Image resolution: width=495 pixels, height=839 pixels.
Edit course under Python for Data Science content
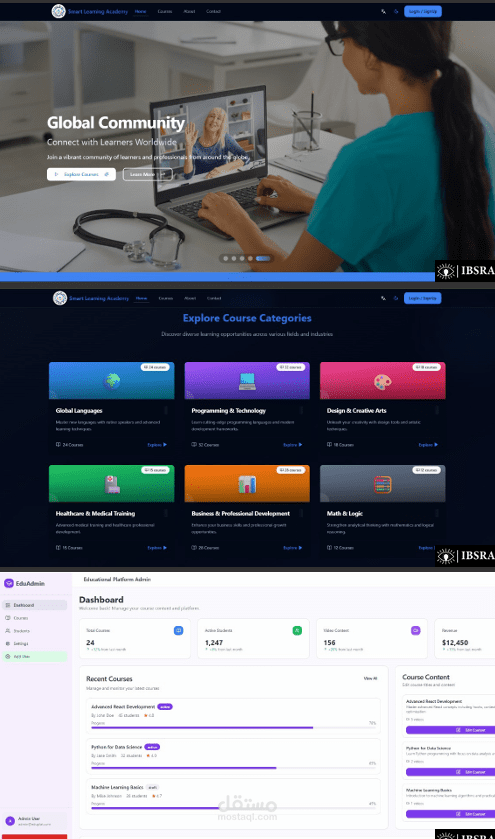(451, 772)
